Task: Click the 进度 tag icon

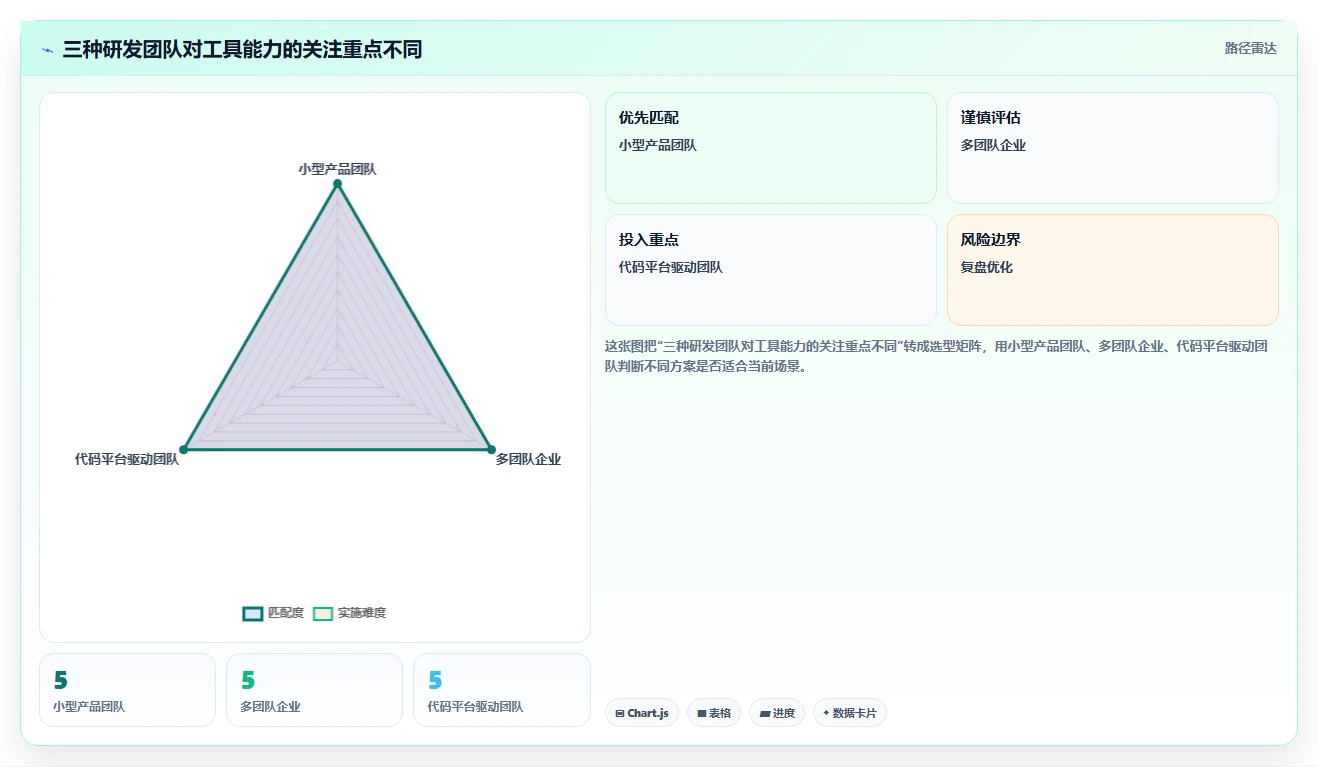Action: click(764, 714)
